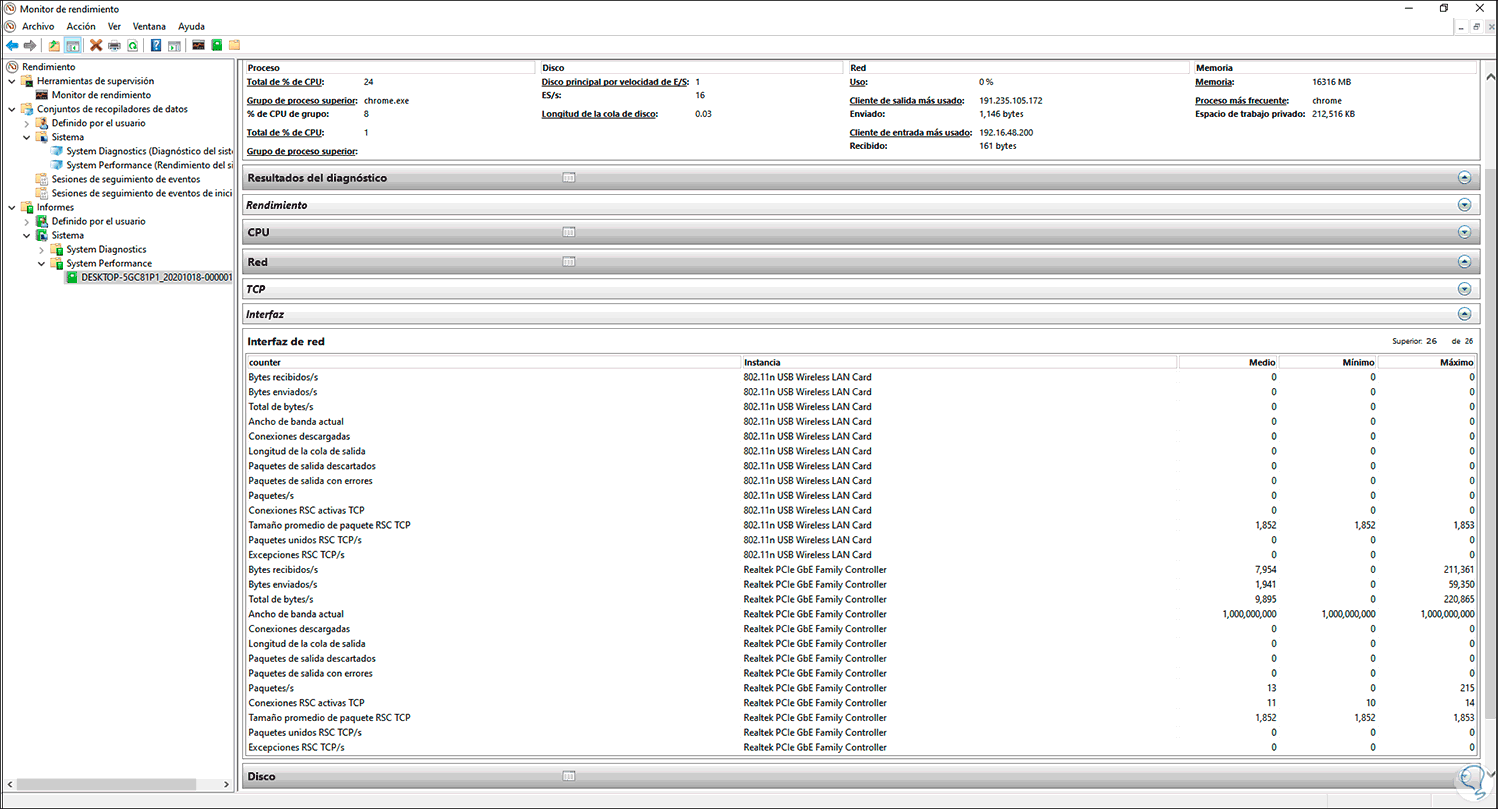
Task: Open the Archivo menu
Action: 37,26
